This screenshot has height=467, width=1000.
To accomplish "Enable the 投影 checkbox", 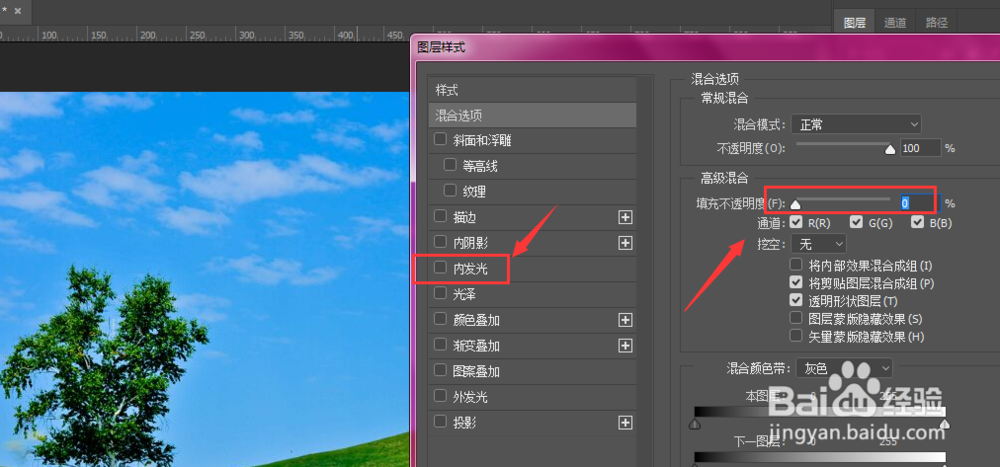I will click(440, 421).
